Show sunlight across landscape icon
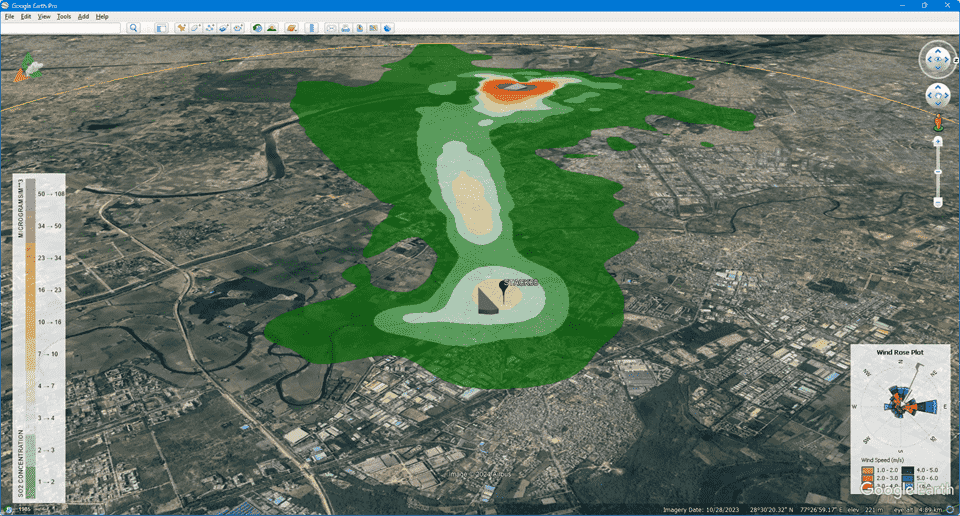960x516 pixels. tap(272, 28)
